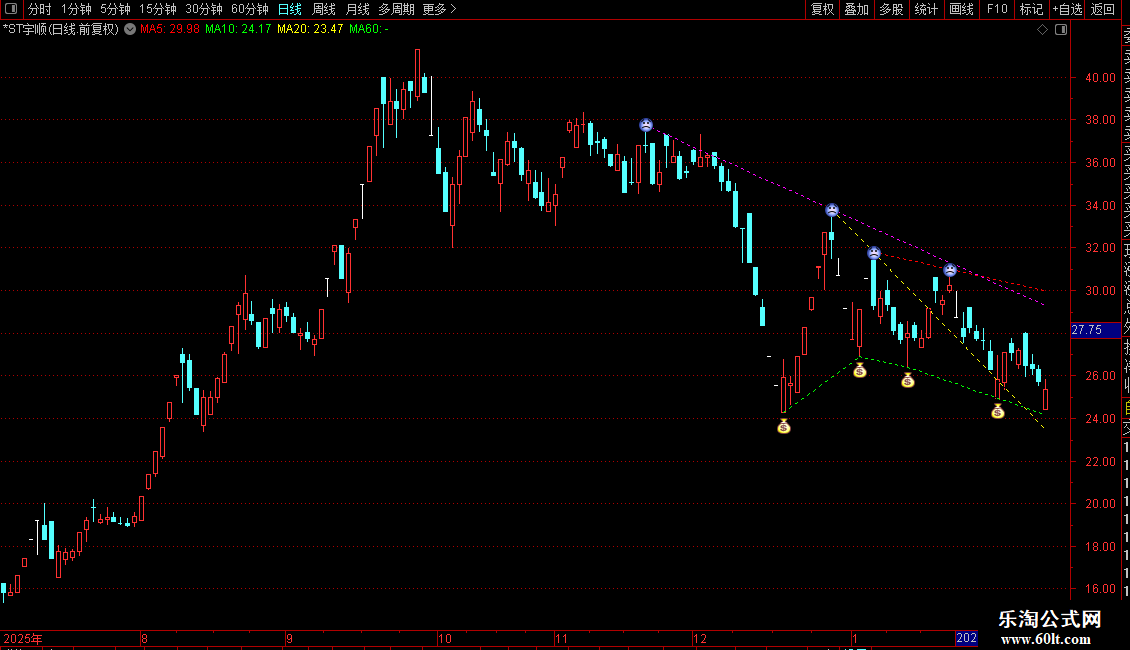This screenshot has height=650, width=1130.
Task: Click the sad face marker starting the magenta trendline
Action: pyautogui.click(x=646, y=125)
